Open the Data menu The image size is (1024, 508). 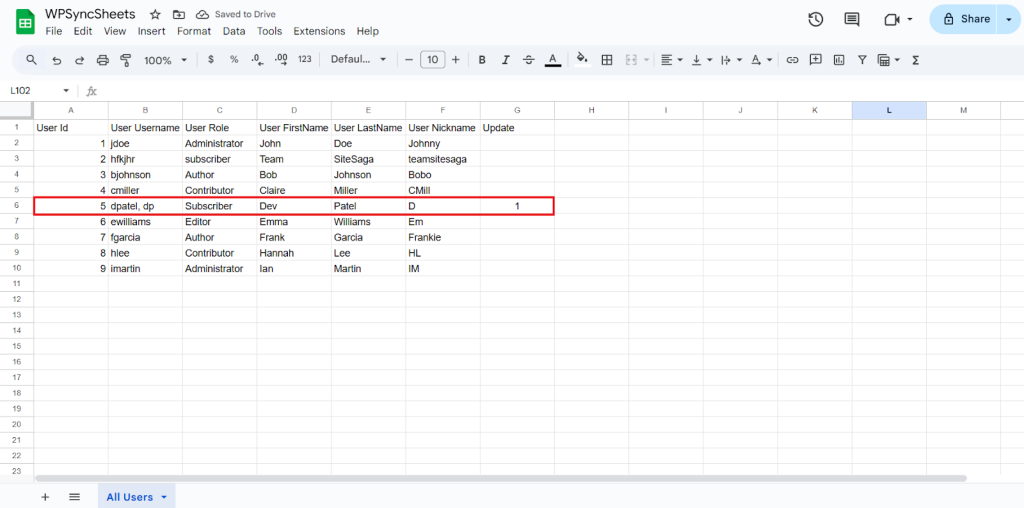(234, 31)
